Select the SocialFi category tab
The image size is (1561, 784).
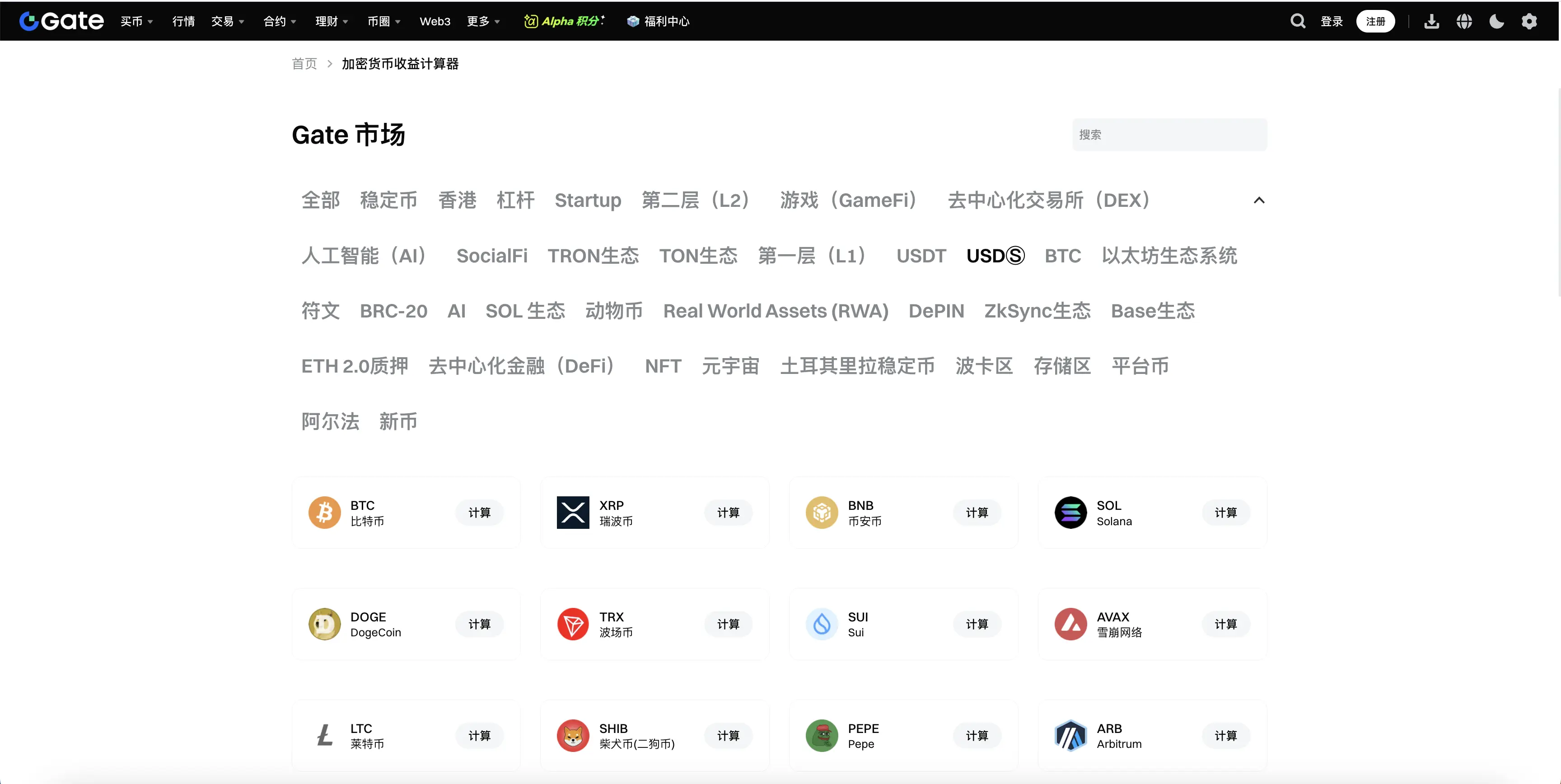point(491,256)
